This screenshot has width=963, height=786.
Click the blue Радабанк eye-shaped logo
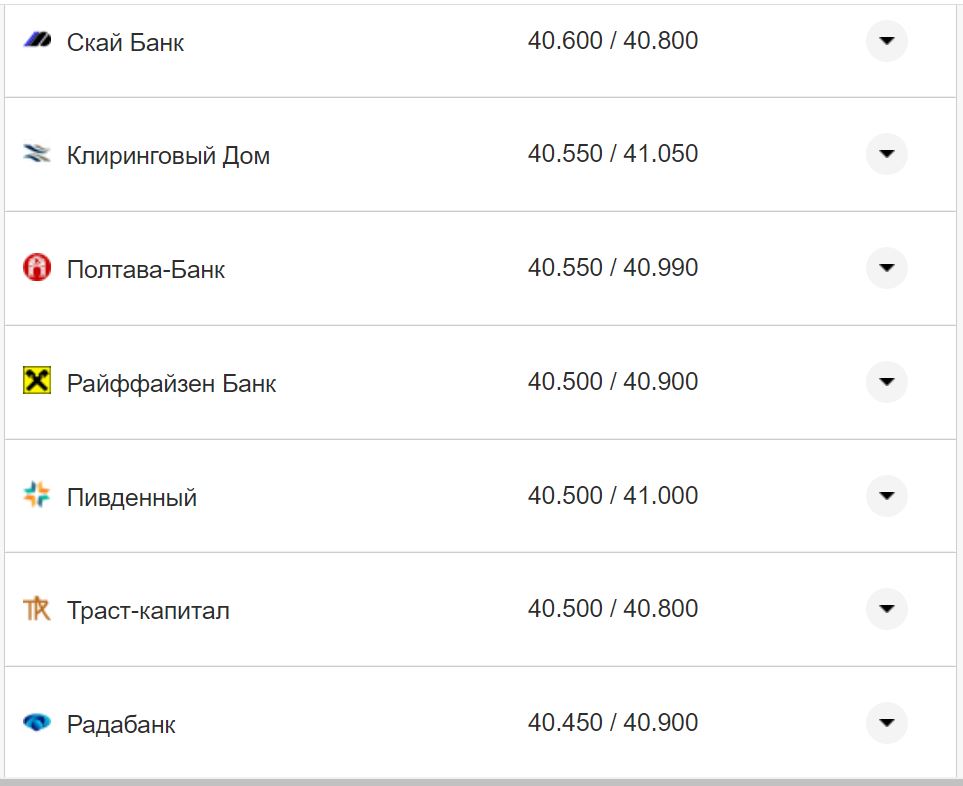pos(35,722)
